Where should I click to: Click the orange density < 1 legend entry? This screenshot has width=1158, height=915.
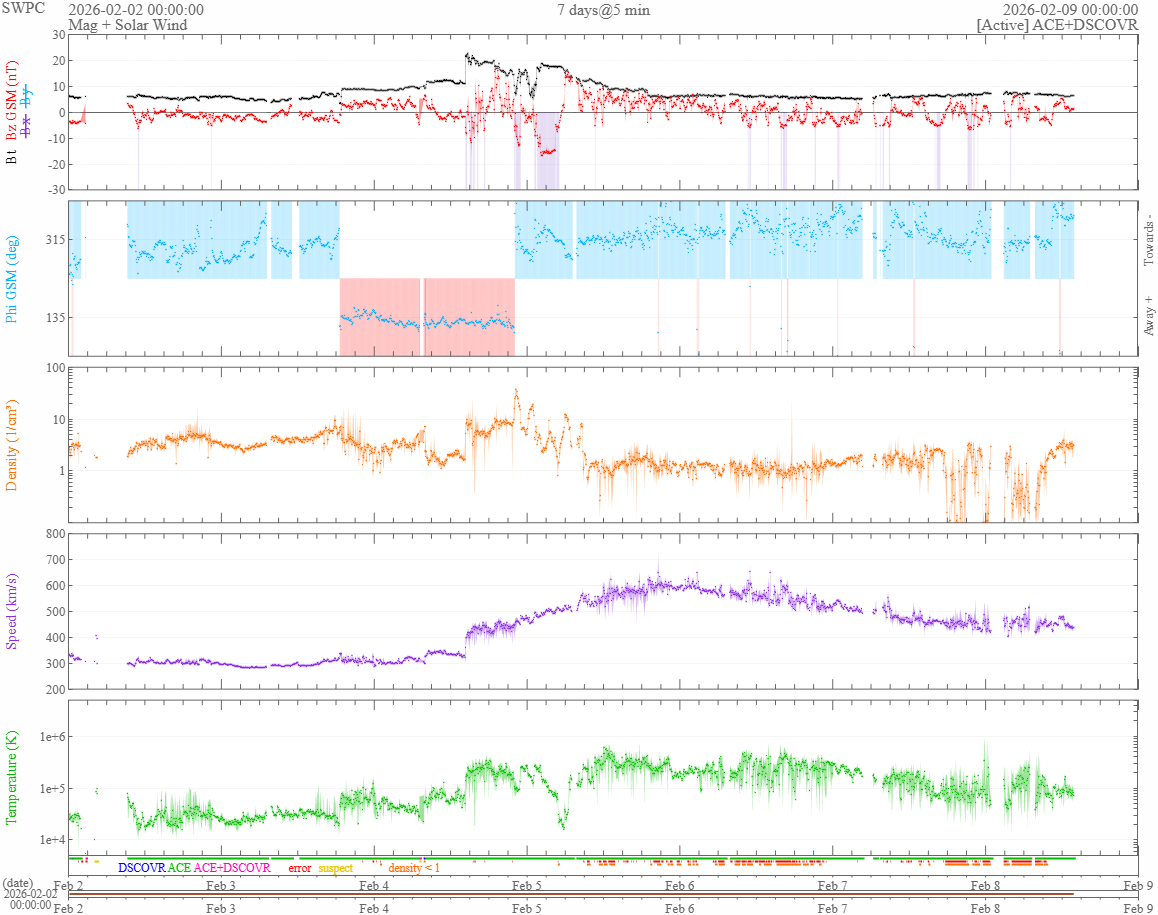414,868
